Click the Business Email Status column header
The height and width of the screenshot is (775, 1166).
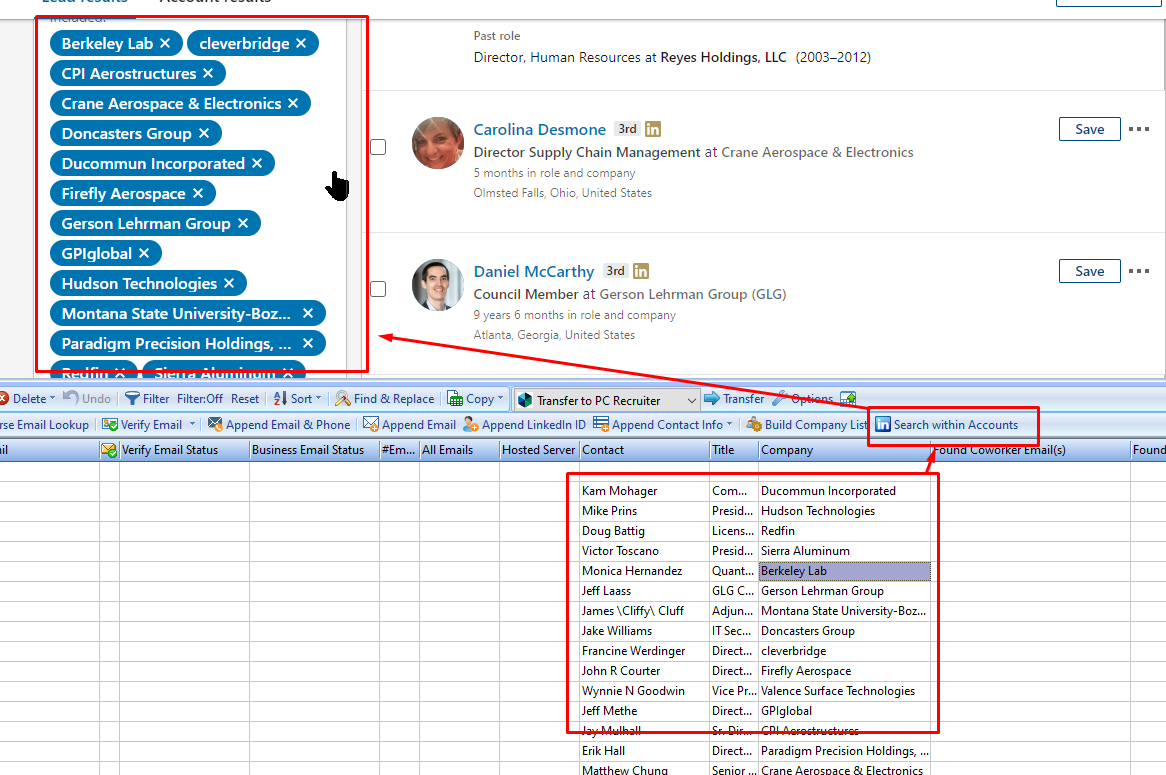point(315,450)
